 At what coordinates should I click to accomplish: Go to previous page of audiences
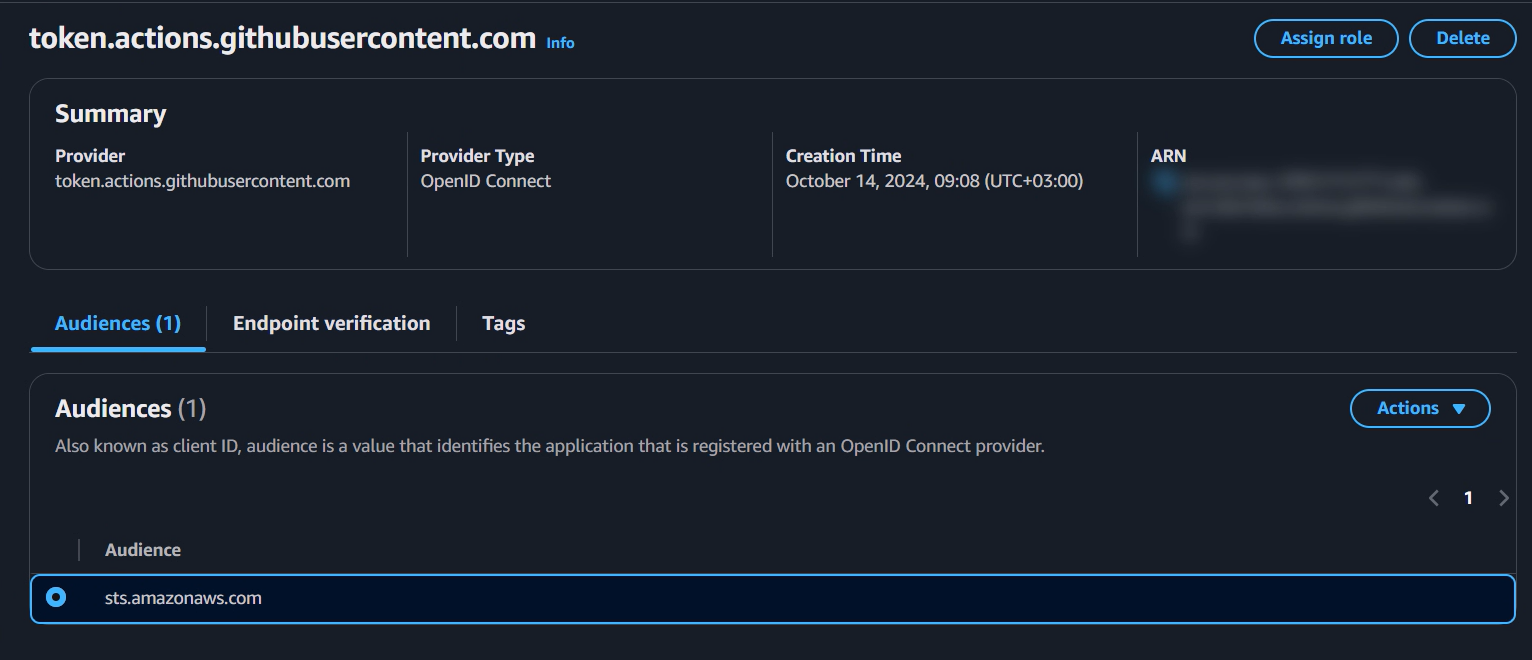(1434, 498)
